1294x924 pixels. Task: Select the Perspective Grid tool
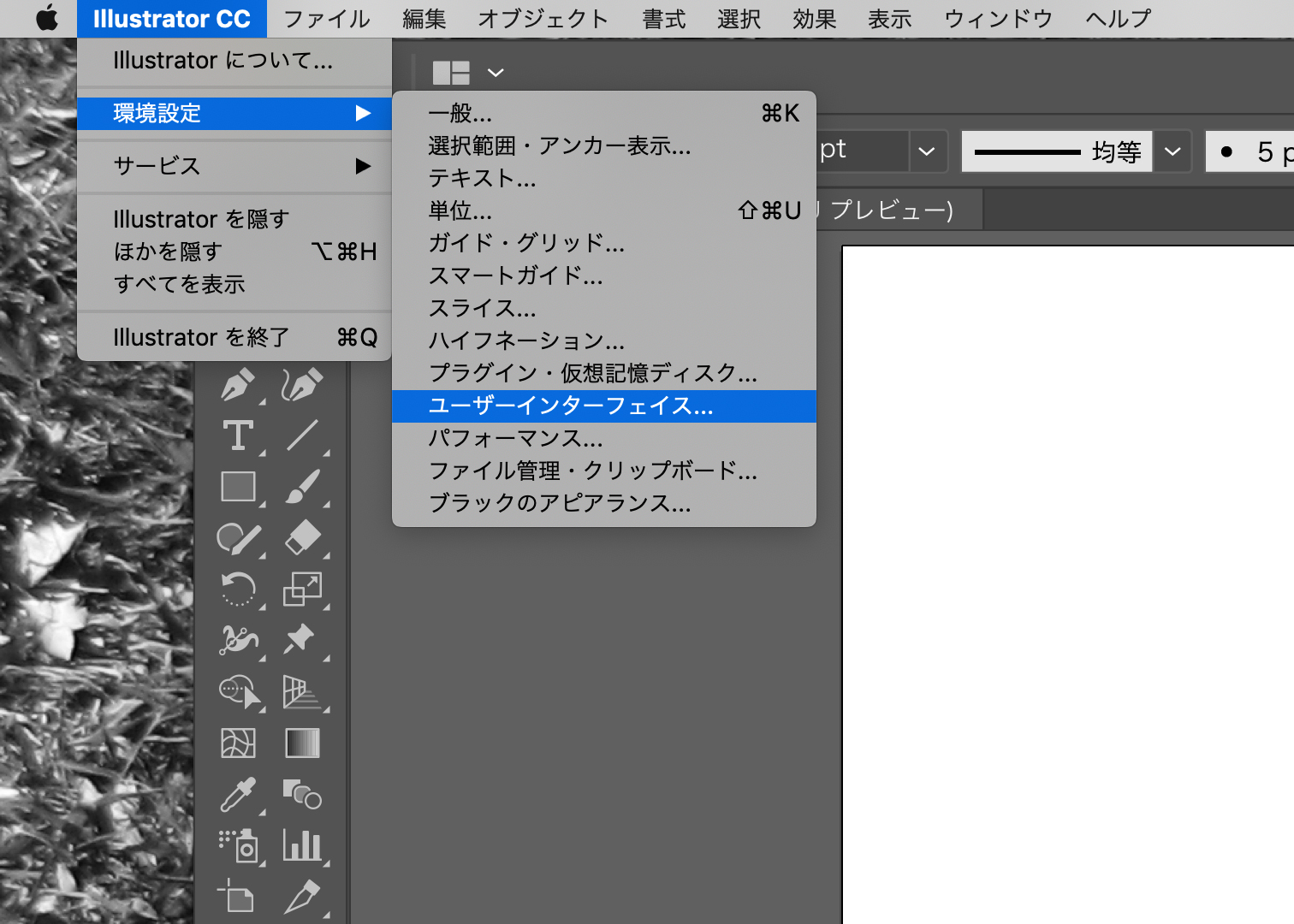[x=302, y=691]
